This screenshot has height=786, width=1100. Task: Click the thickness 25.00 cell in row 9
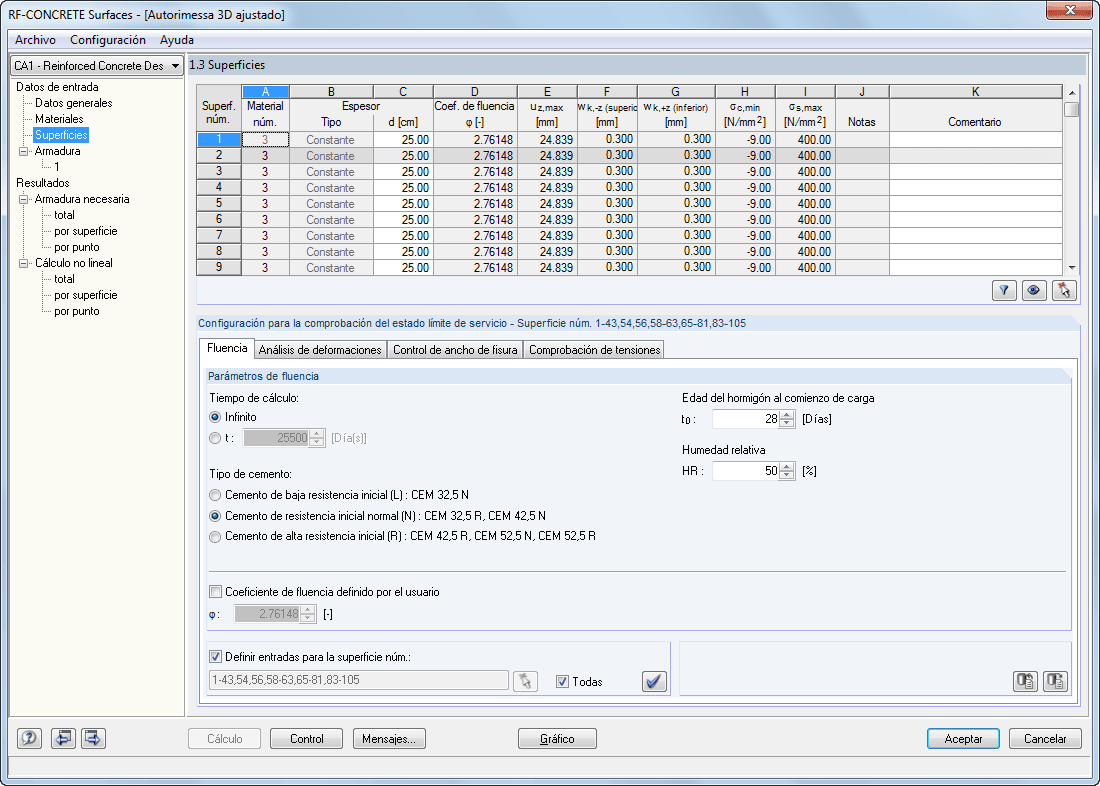coord(403,267)
